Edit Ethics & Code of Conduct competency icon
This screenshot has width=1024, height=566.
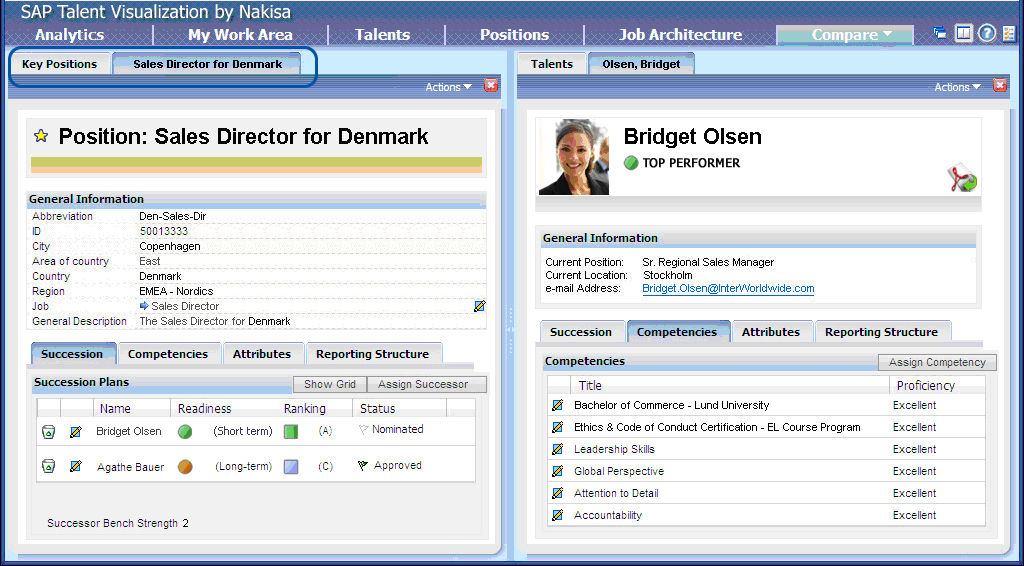558,428
